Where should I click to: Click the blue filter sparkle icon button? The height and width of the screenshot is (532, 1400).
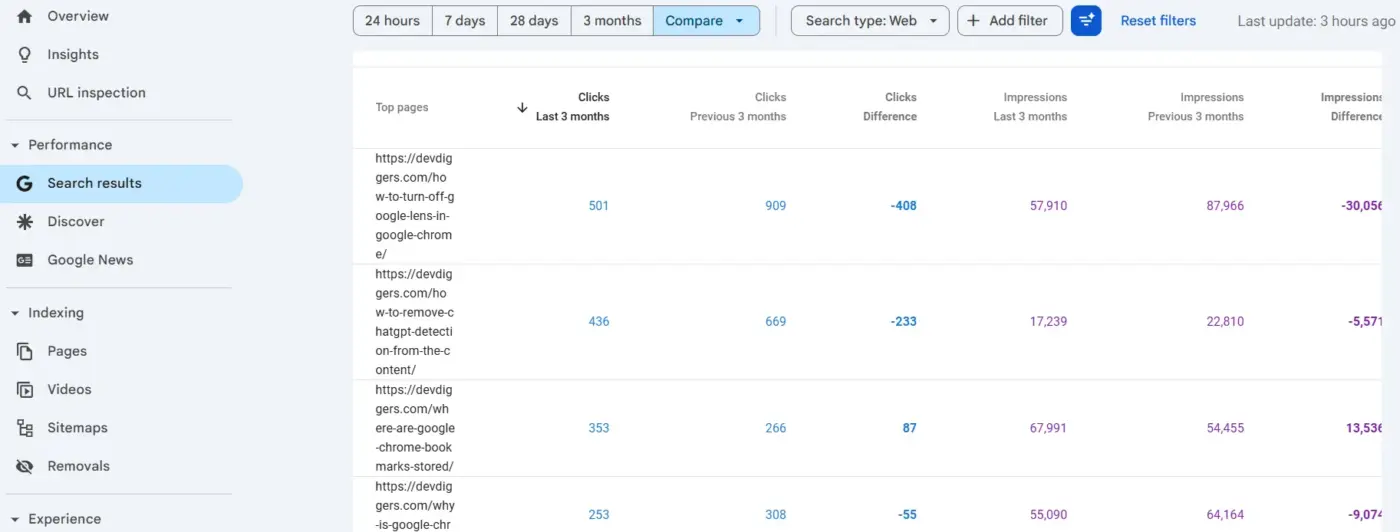tap(1086, 20)
